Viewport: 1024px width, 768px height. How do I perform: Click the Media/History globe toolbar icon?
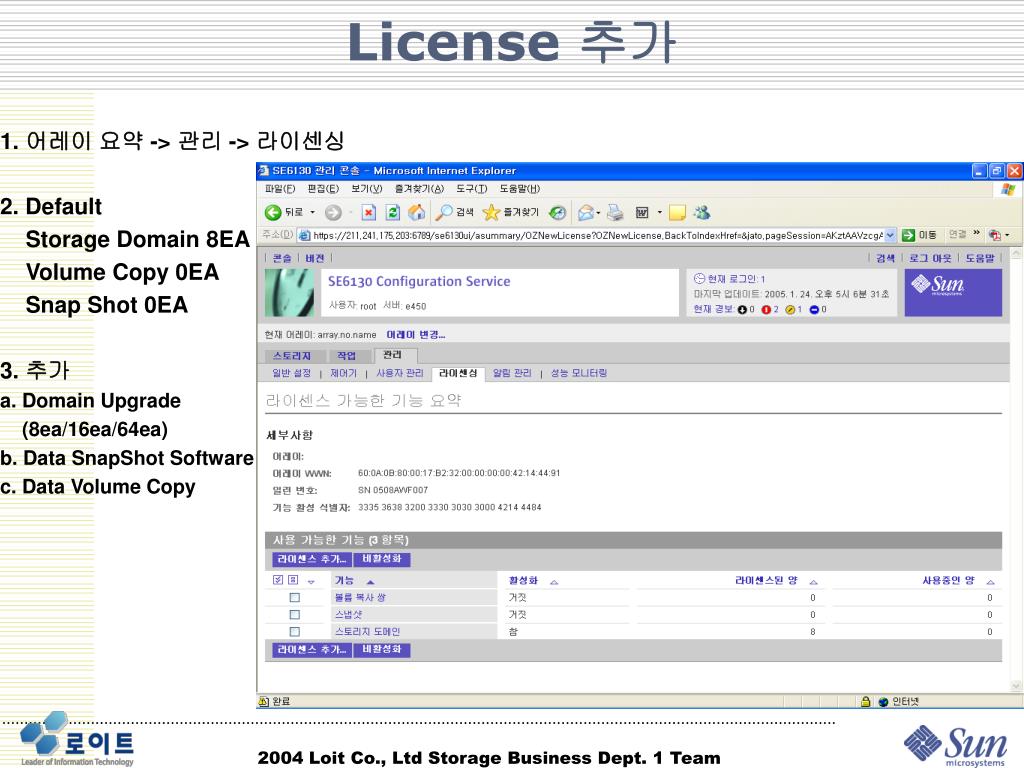tap(557, 212)
